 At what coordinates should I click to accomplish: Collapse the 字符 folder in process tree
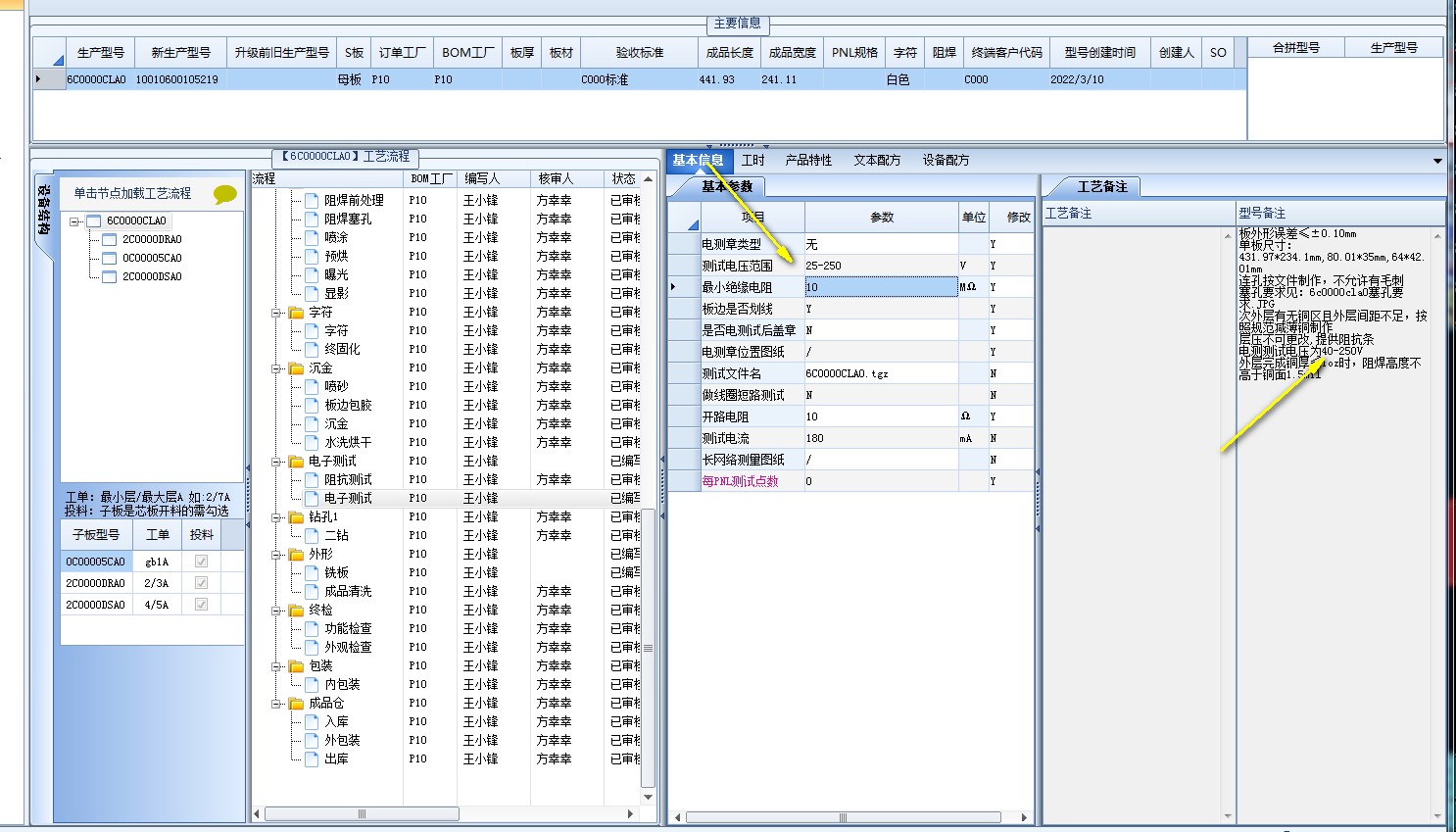277,313
